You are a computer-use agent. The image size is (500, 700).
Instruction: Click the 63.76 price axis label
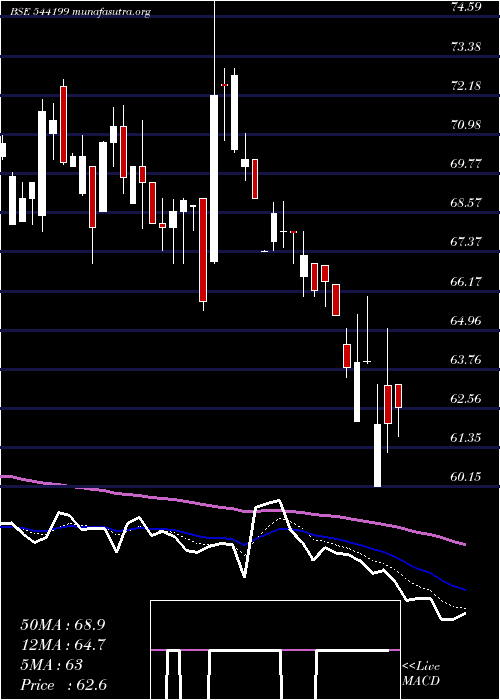tap(467, 359)
